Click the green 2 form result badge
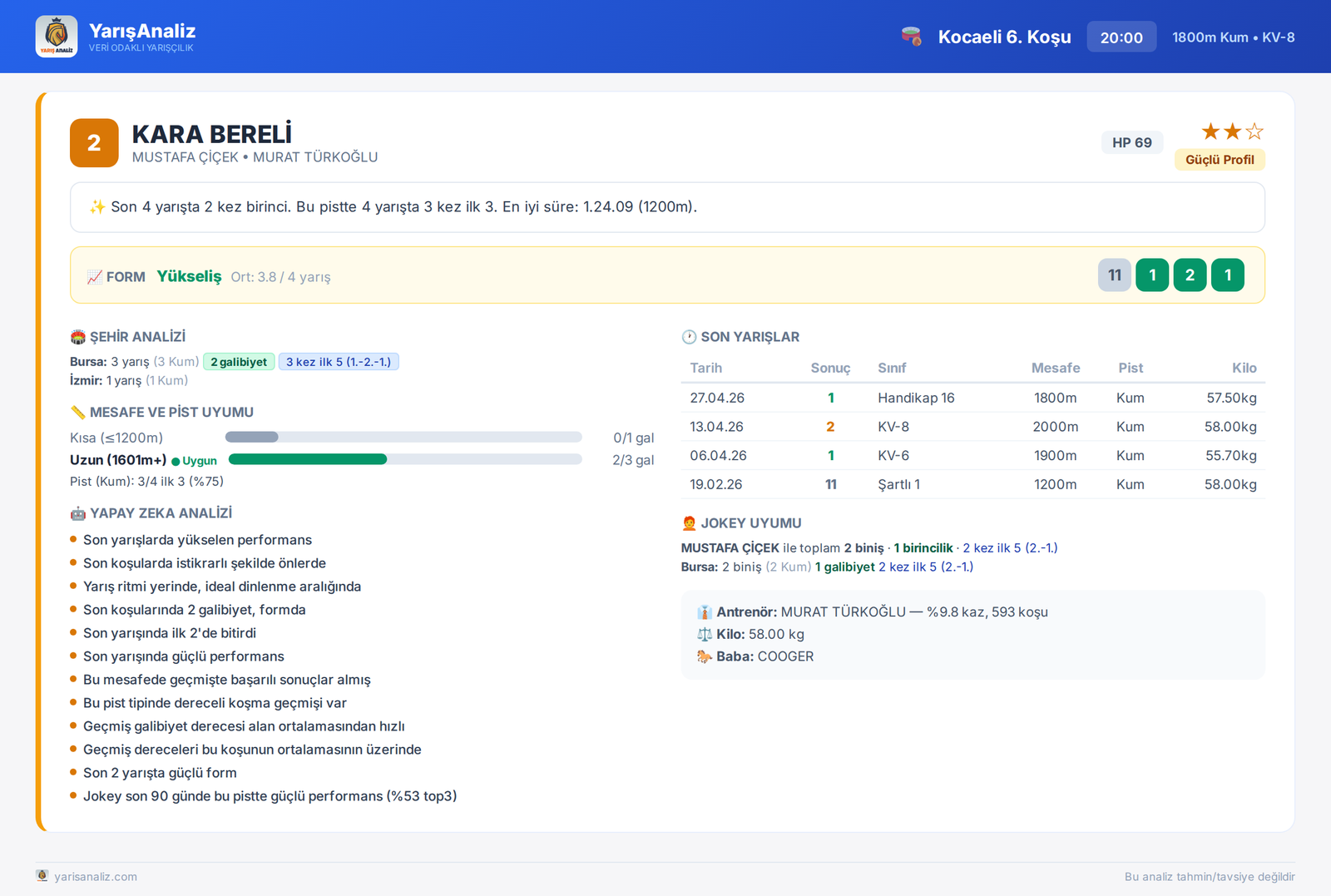This screenshot has height=896, width=1331. coord(1190,275)
